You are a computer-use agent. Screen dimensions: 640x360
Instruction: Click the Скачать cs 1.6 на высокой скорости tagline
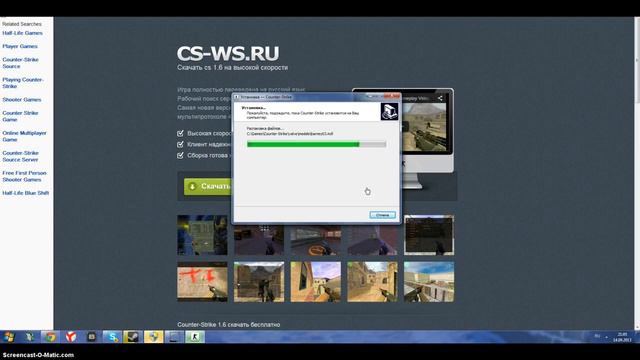pos(233,68)
